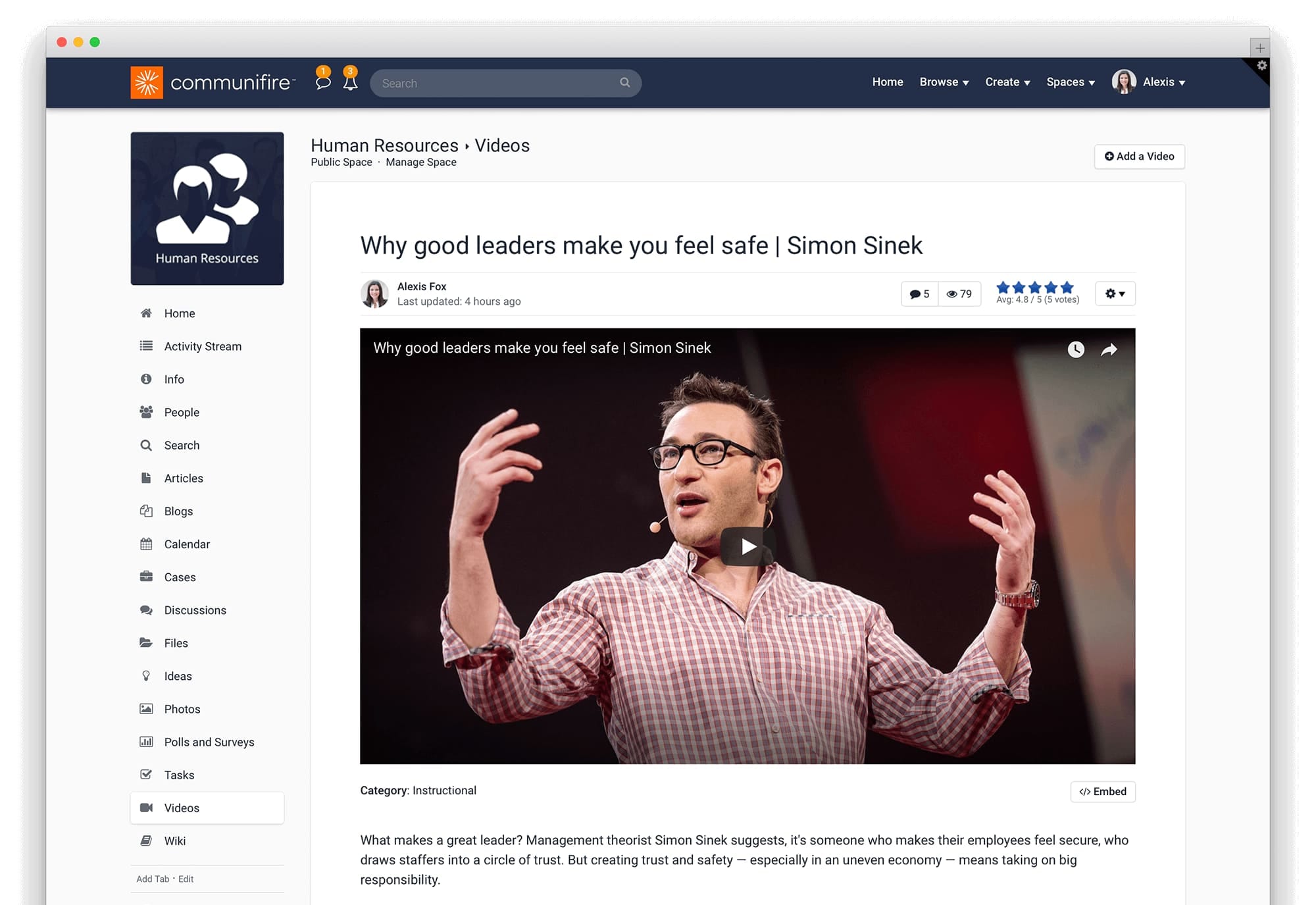Rate the video using the fifth star

click(x=1067, y=288)
